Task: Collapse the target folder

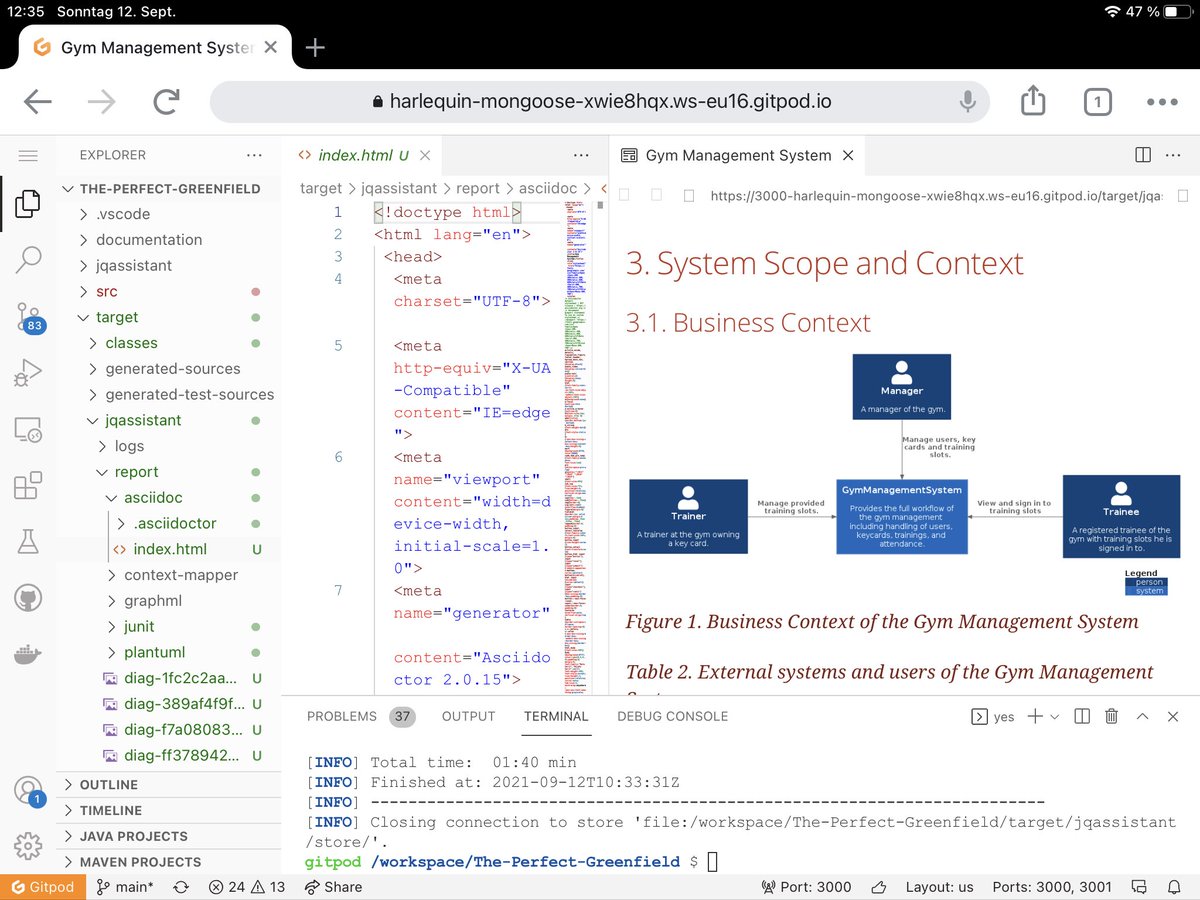Action: (x=116, y=317)
